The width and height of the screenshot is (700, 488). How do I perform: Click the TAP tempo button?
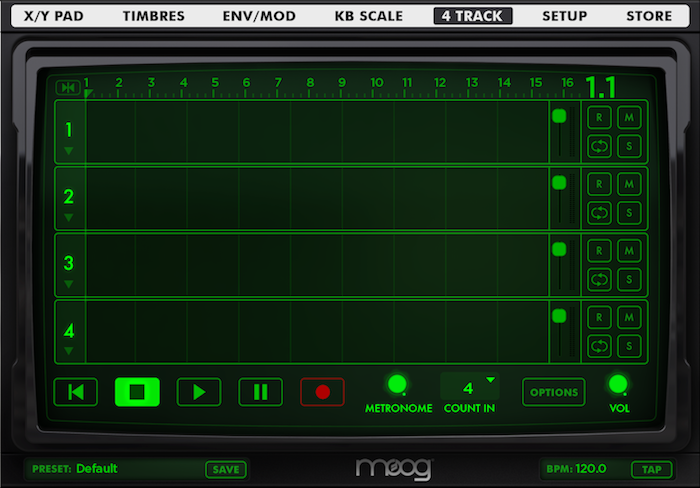pyautogui.click(x=652, y=469)
